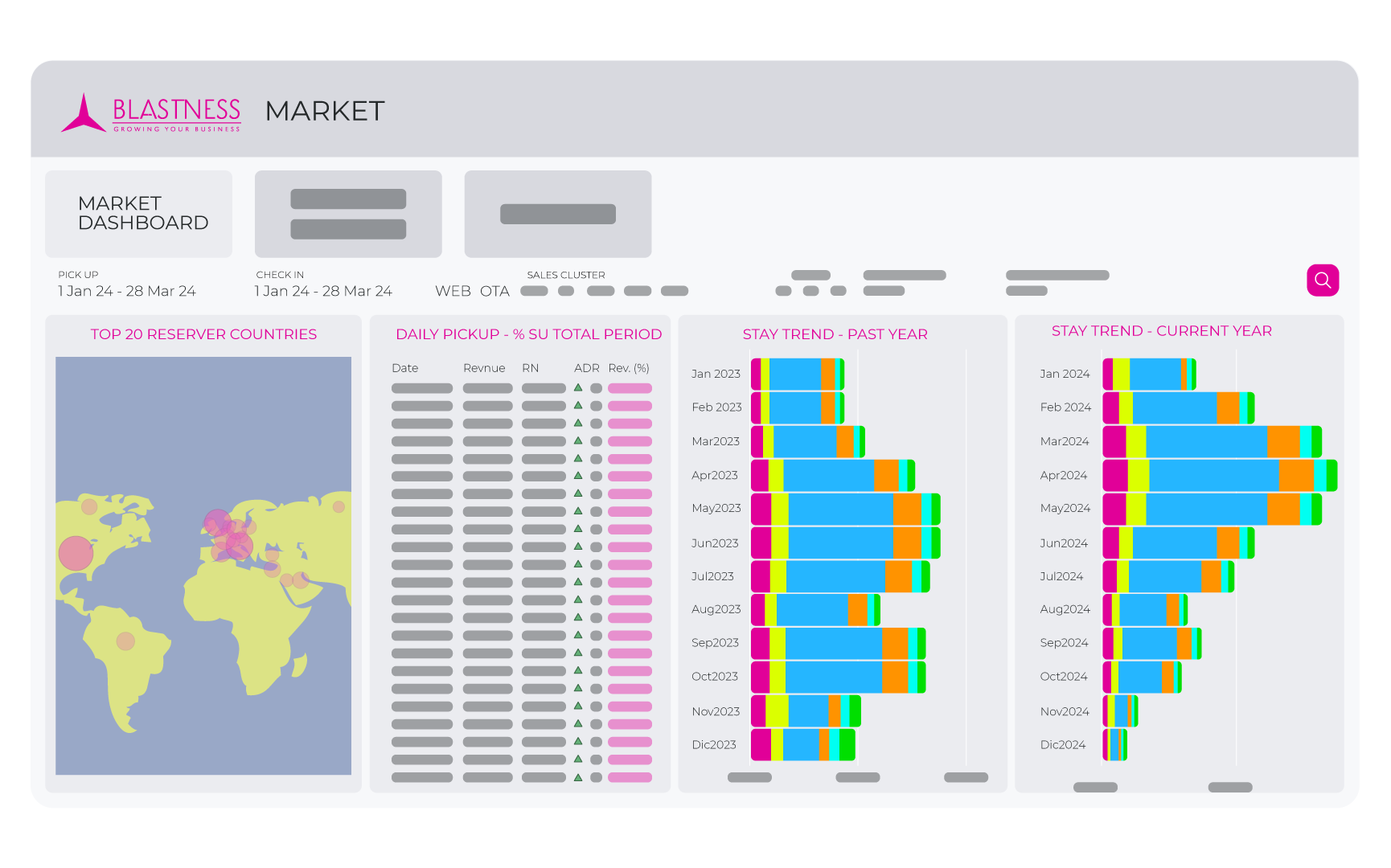1391x868 pixels.
Task: Click the blue segment of Apr2024 bar
Action: click(1213, 476)
